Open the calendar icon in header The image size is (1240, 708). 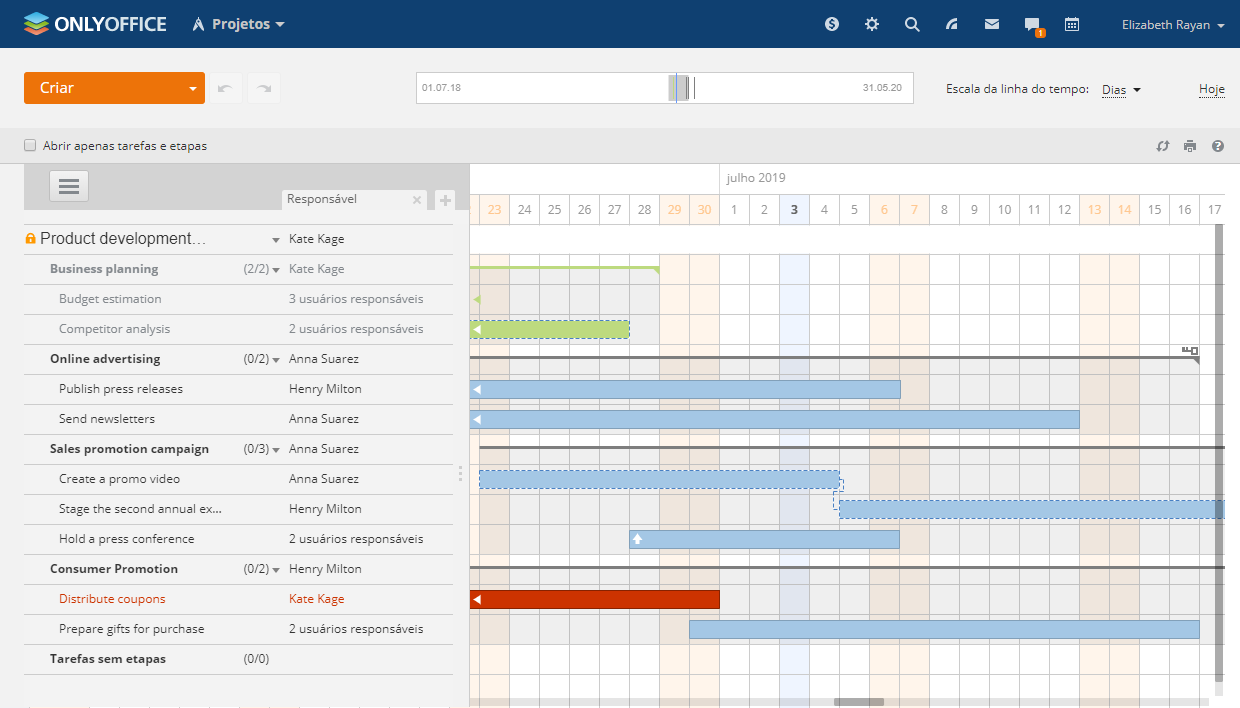pos(1072,24)
